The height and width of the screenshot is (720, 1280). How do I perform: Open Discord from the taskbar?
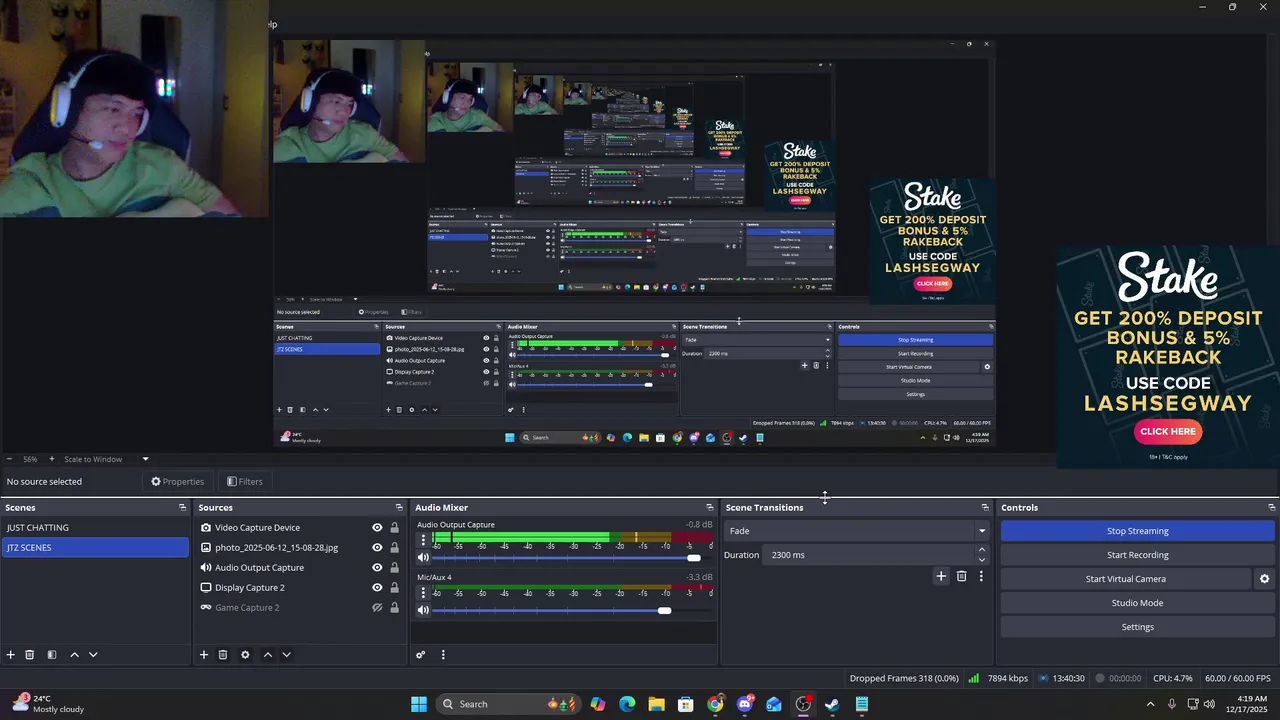745,704
